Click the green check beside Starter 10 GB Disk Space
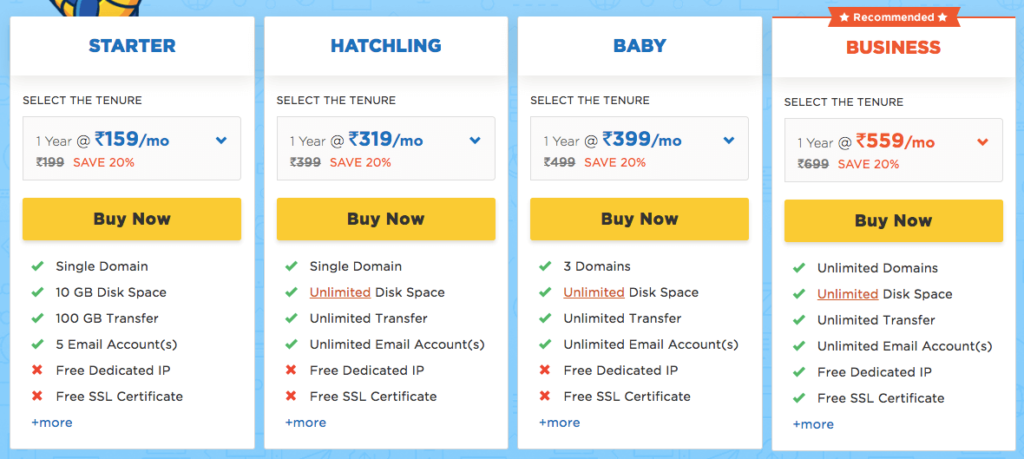Image resolution: width=1024 pixels, height=459 pixels. click(x=37, y=292)
